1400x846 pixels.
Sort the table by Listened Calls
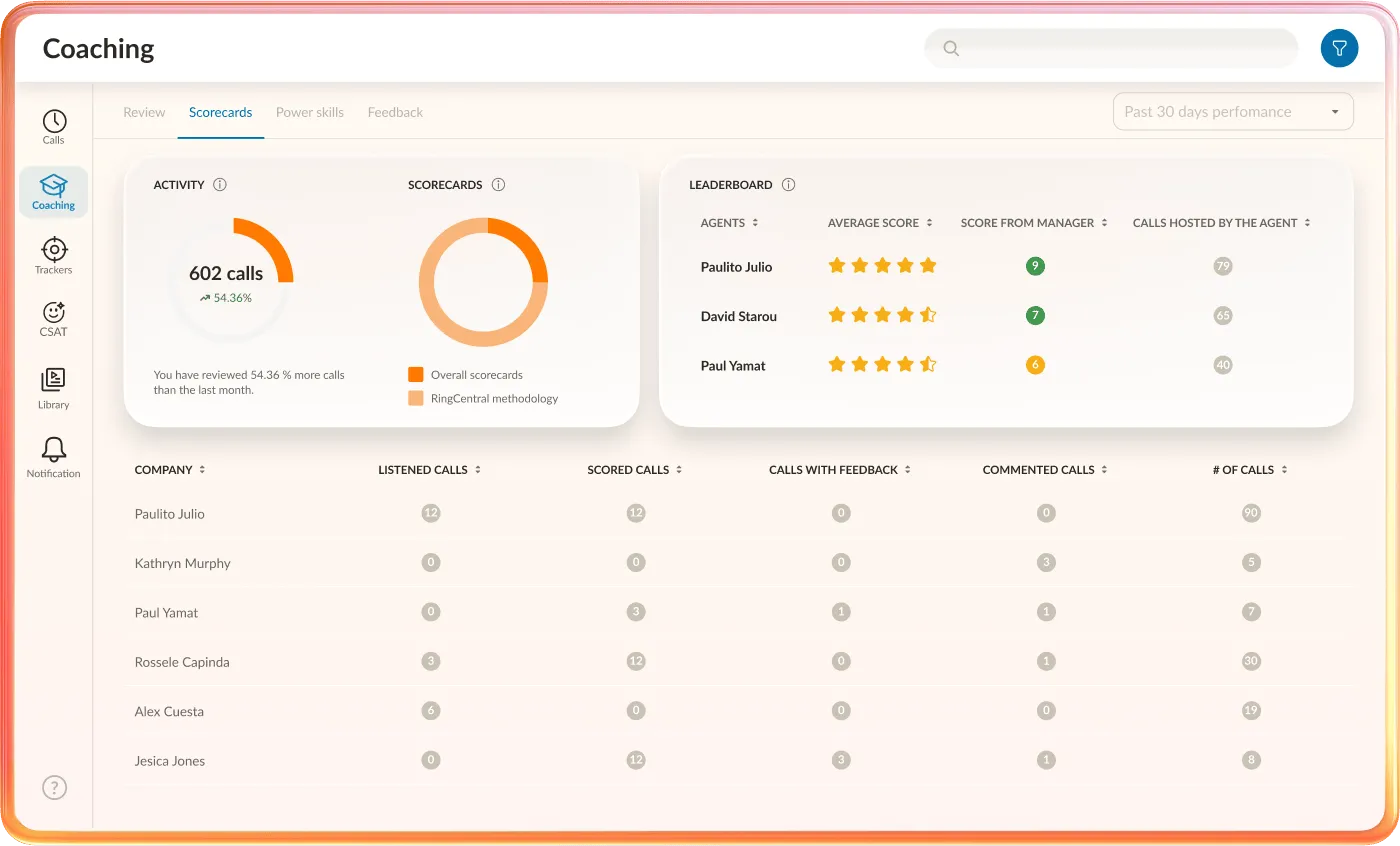(479, 469)
